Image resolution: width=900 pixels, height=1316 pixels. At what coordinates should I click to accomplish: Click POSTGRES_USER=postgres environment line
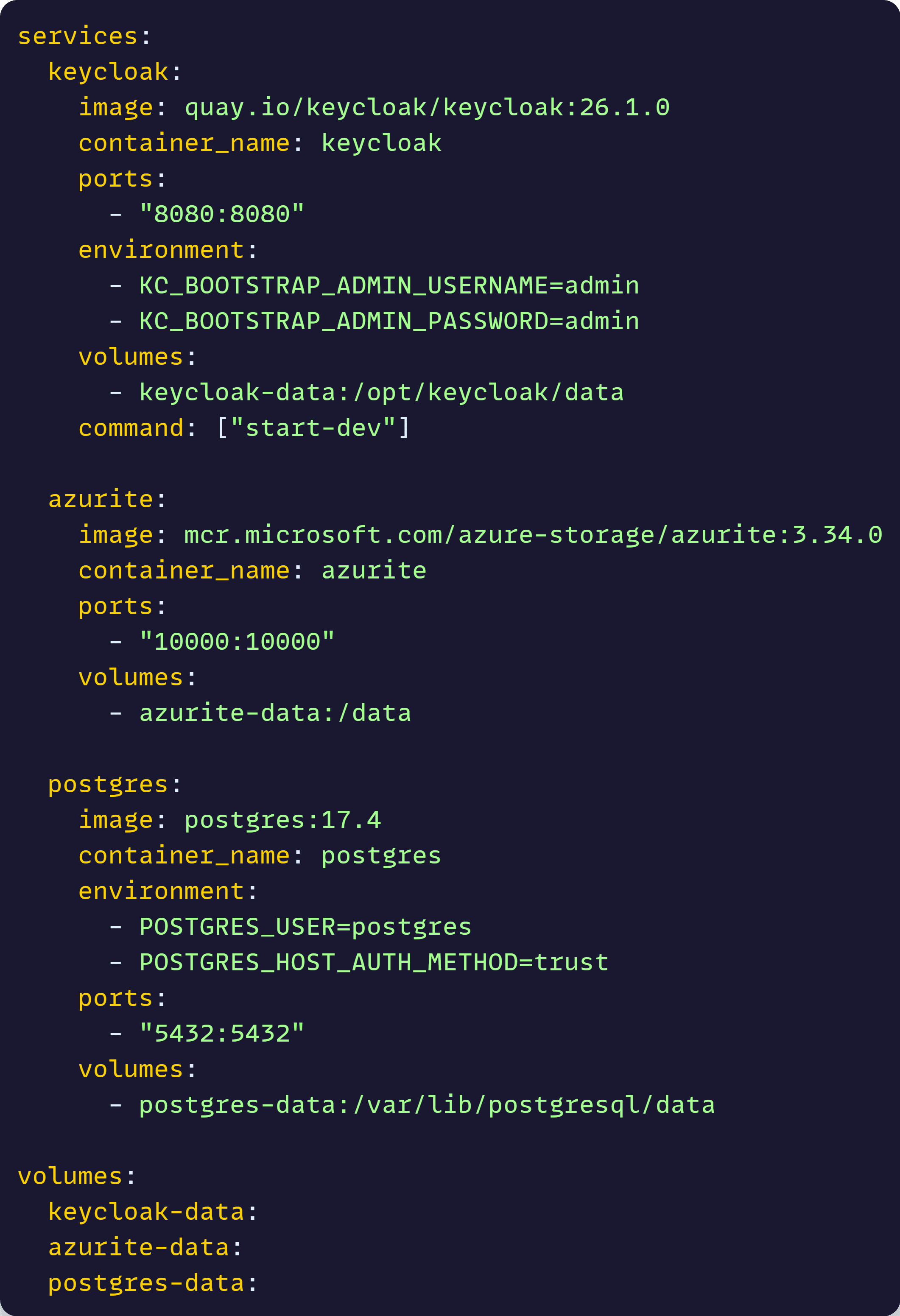305,927
